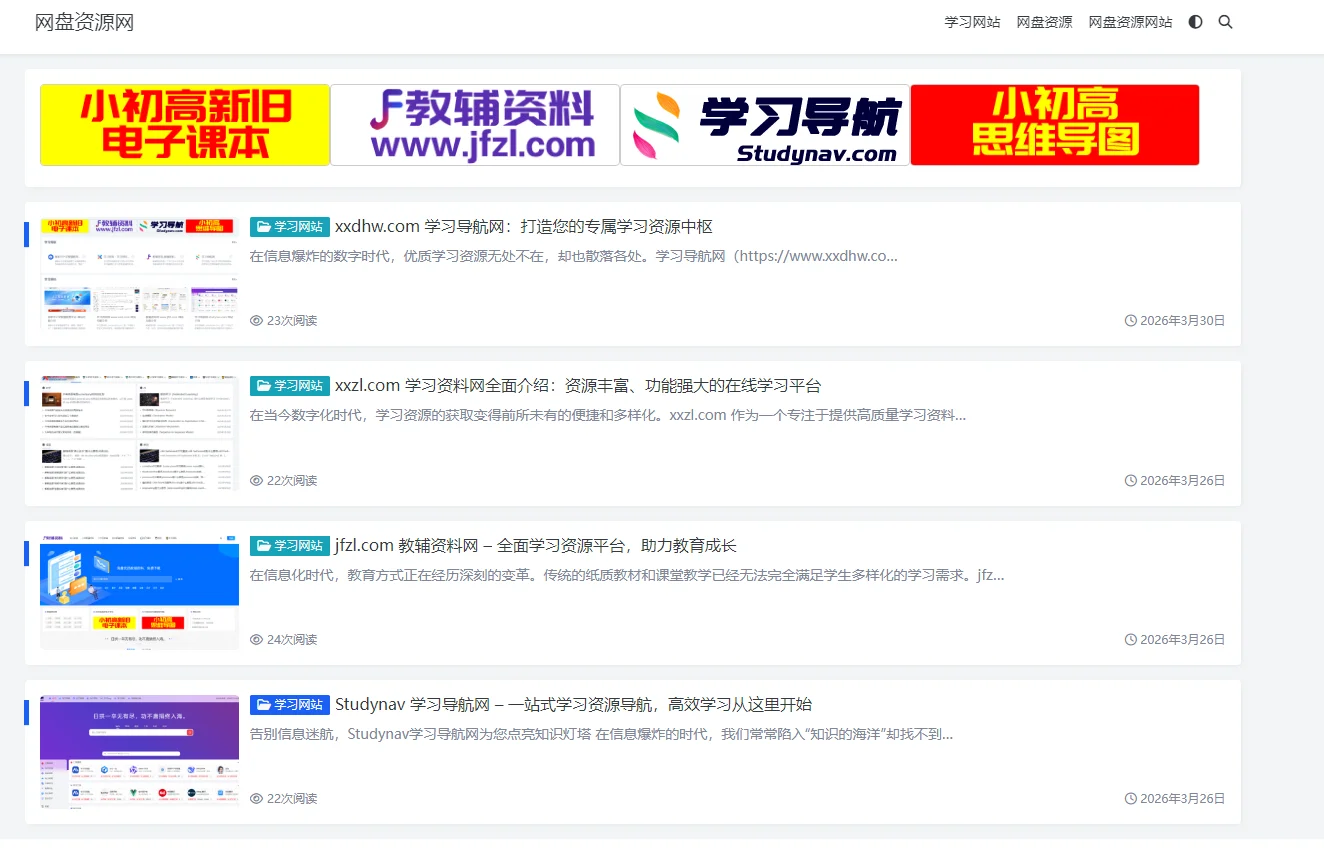Click the clock icon on the Studynav article

click(1131, 798)
